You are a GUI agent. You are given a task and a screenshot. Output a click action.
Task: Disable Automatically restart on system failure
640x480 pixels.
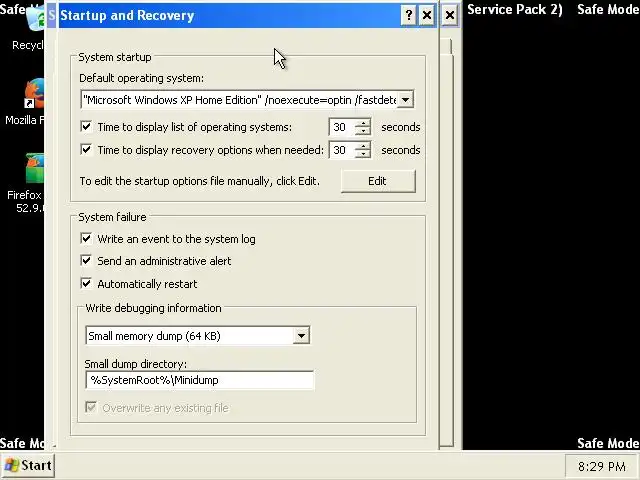(86, 283)
